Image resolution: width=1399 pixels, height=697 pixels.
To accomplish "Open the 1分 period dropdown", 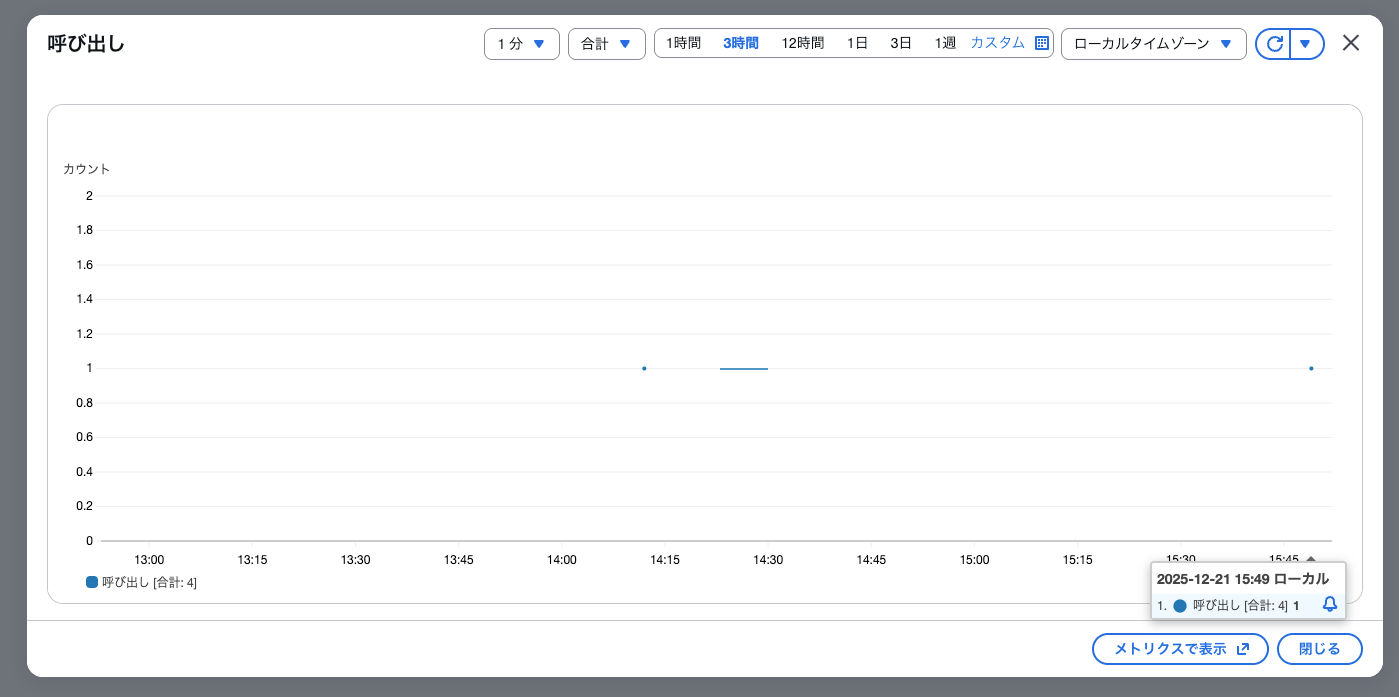I will (x=521, y=44).
